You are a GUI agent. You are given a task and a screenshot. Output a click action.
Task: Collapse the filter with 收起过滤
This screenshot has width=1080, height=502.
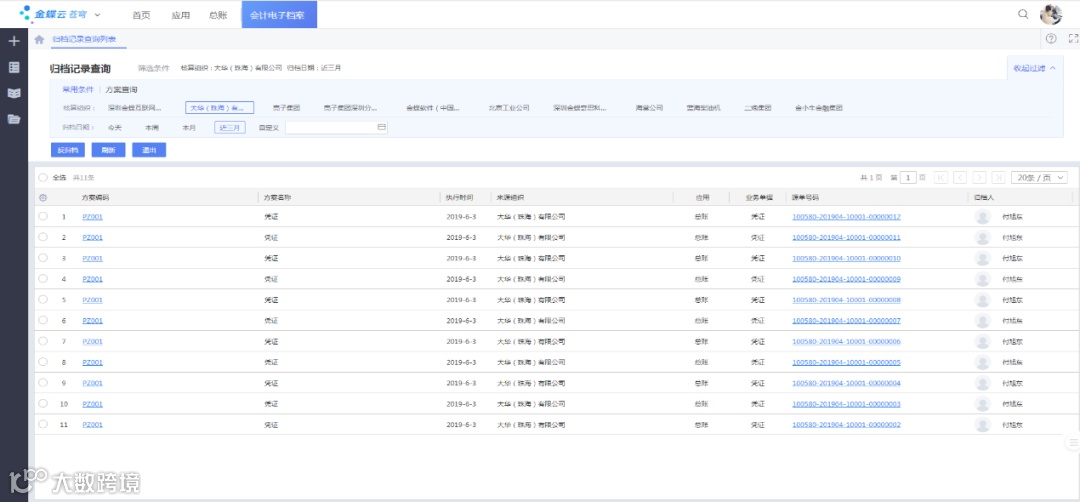coord(1034,68)
